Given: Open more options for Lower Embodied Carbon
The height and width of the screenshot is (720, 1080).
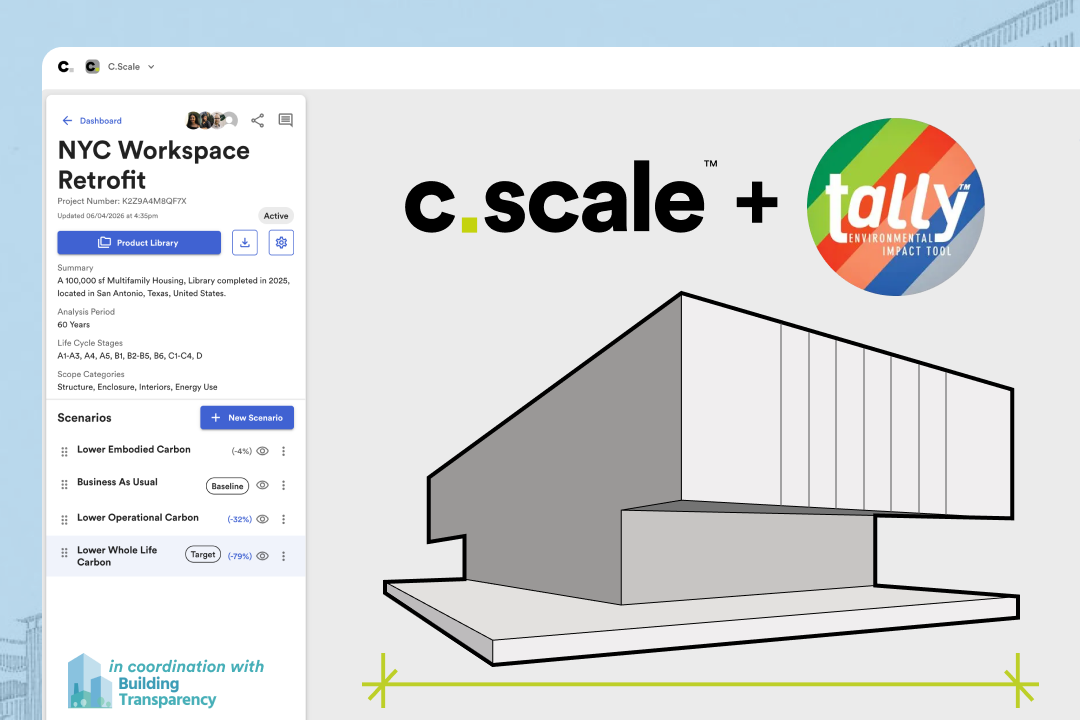Looking at the screenshot, I should [283, 451].
